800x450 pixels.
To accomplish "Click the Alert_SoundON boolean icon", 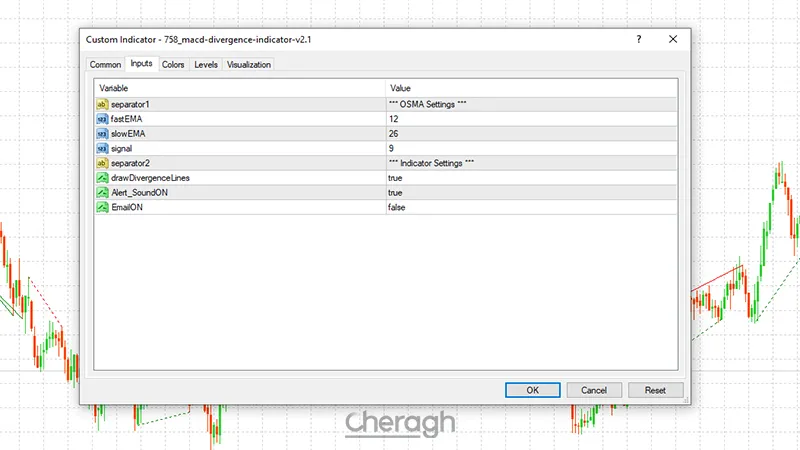I will point(102,192).
